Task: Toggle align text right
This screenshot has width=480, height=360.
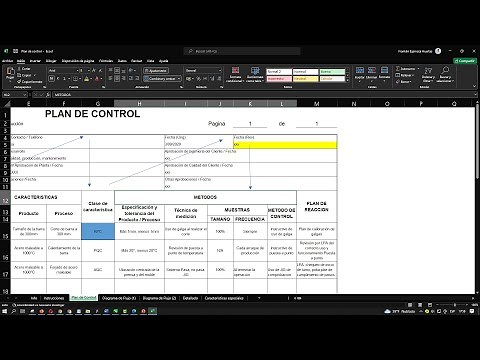Action: tap(123, 79)
